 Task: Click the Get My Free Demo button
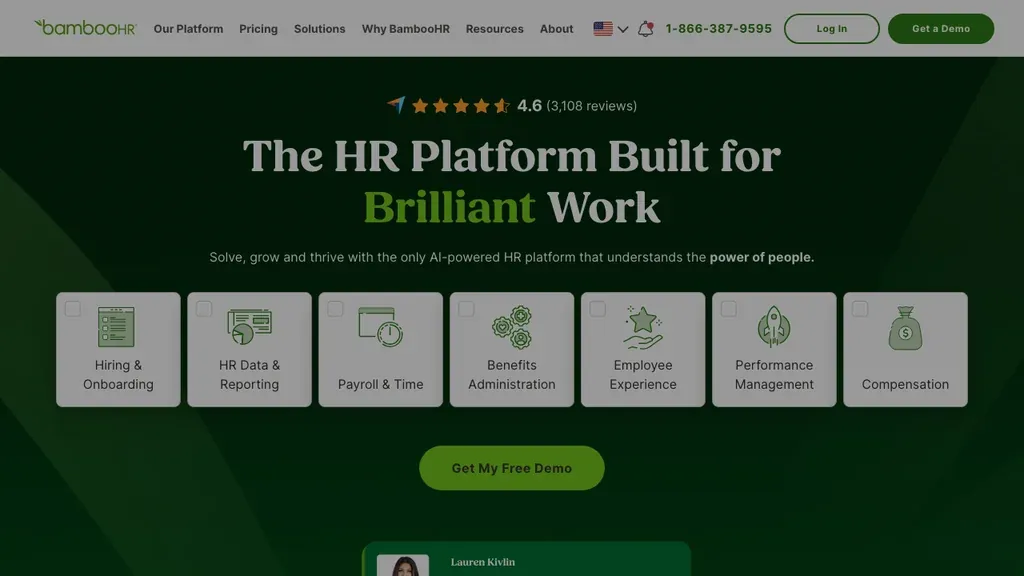pos(511,468)
